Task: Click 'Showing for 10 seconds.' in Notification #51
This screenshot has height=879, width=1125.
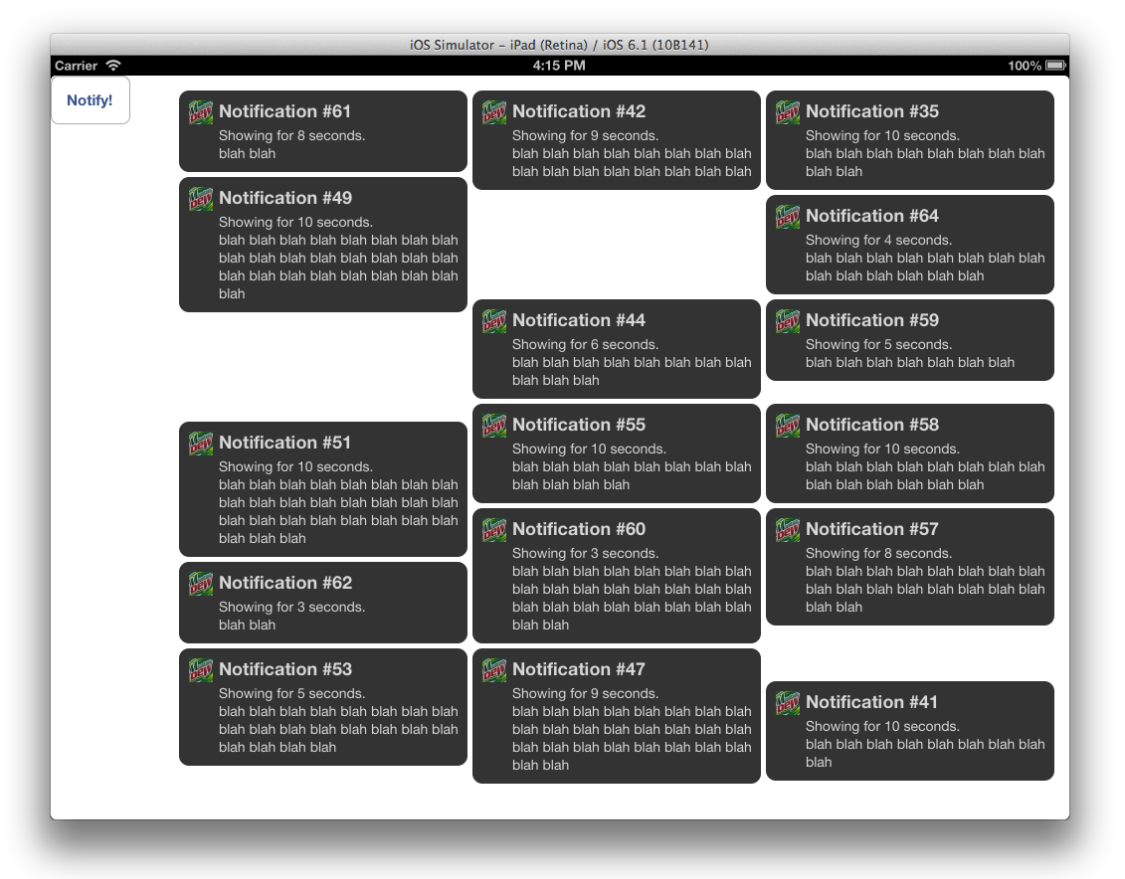Action: [x=296, y=467]
